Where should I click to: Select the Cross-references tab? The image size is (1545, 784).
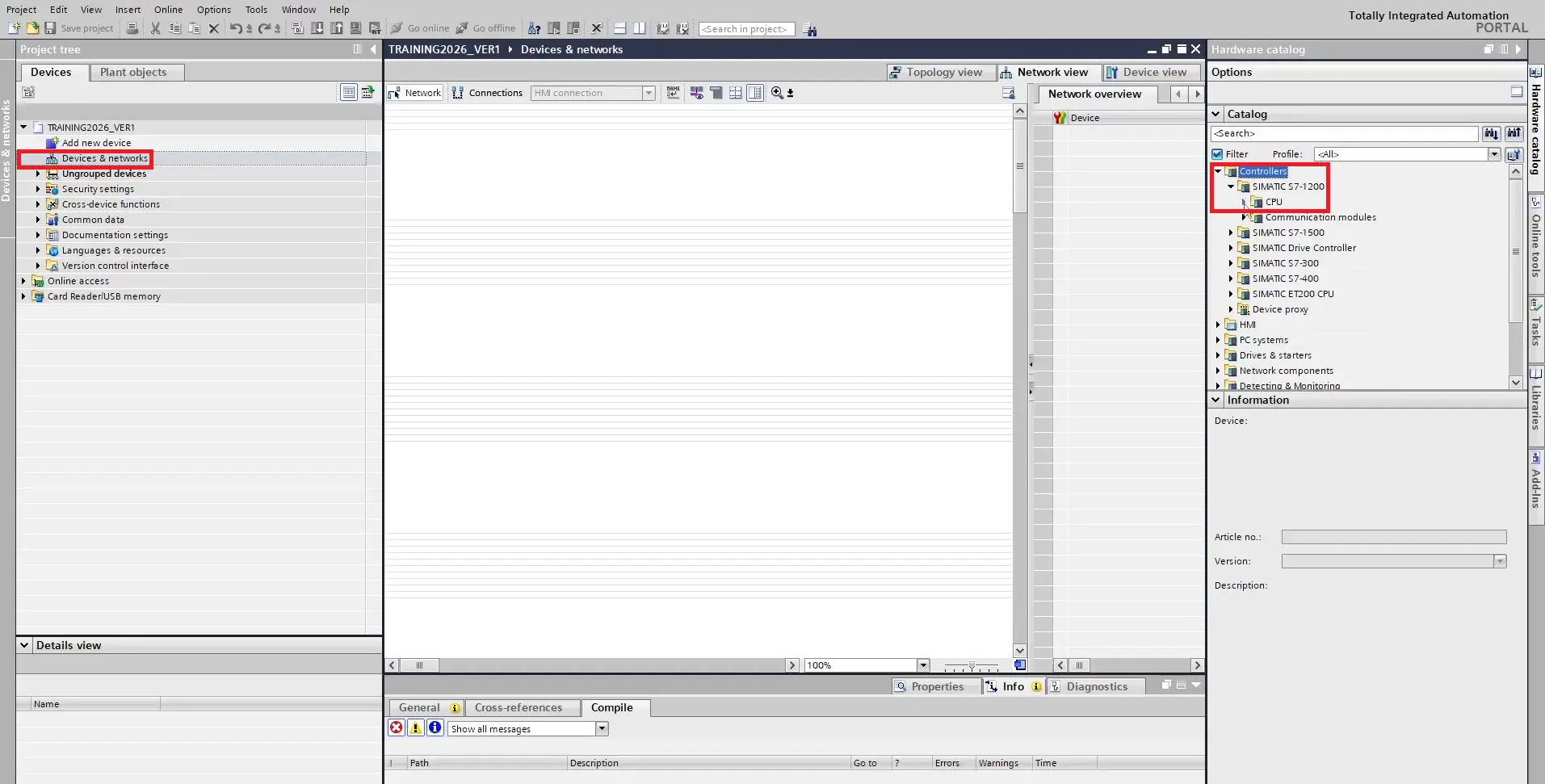(518, 707)
